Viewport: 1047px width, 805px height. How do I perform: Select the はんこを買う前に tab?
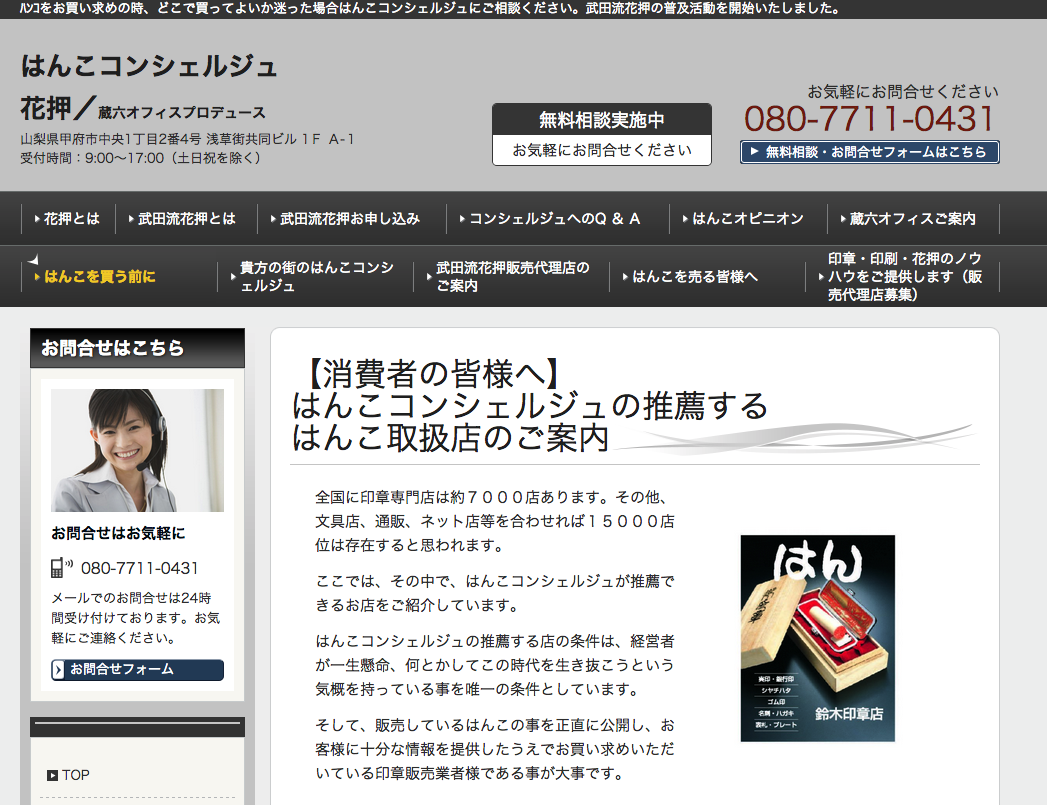99,277
